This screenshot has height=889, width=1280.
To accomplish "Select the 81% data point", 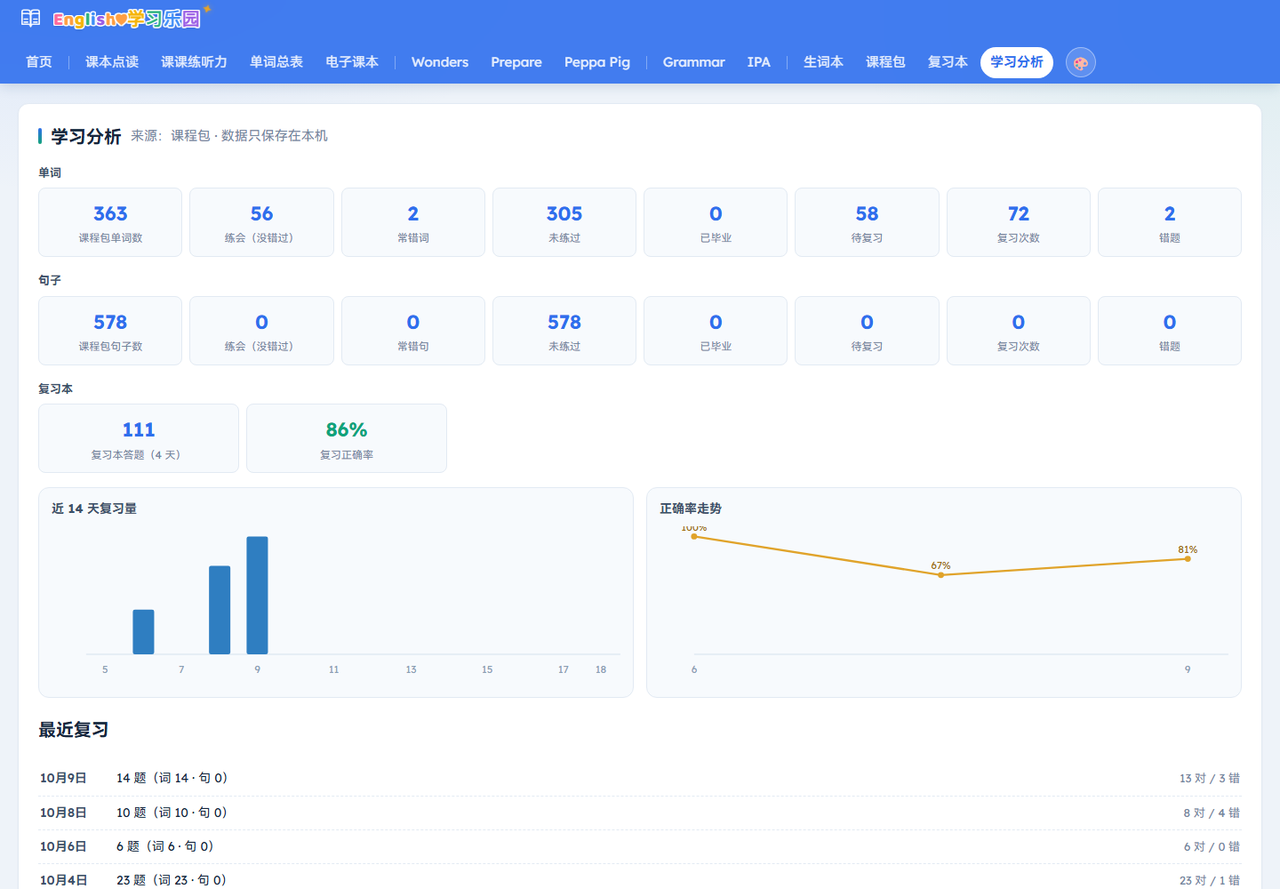I will 1188,559.
